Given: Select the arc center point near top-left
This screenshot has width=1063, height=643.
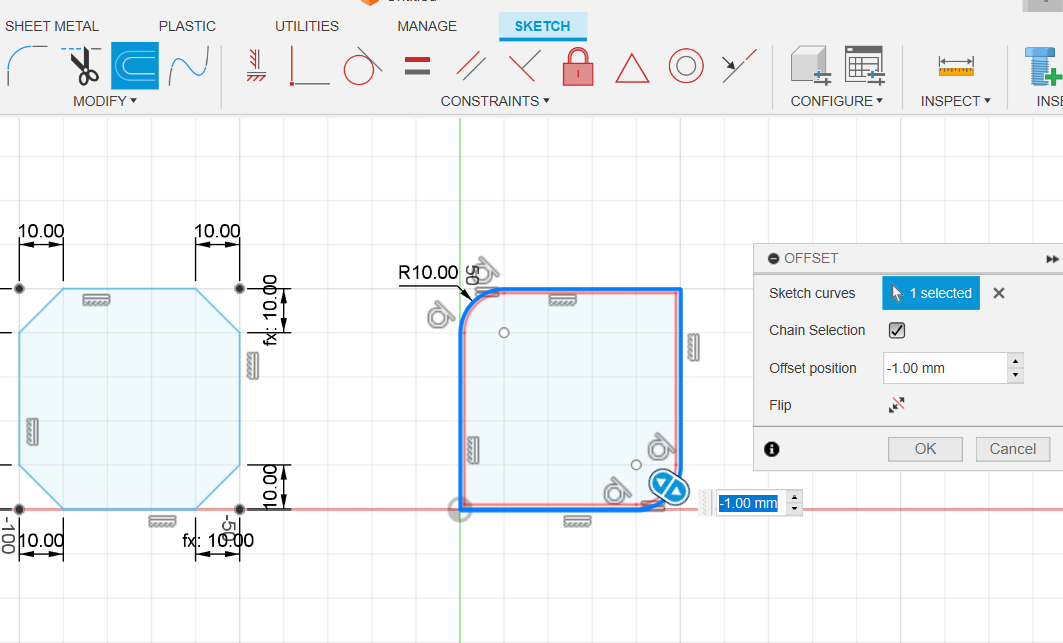Looking at the screenshot, I should pos(504,332).
